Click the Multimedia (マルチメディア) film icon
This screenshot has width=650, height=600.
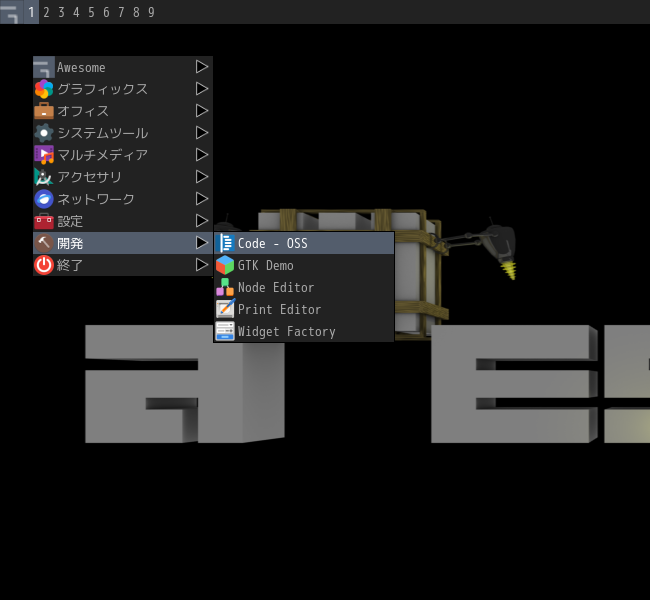click(44, 155)
